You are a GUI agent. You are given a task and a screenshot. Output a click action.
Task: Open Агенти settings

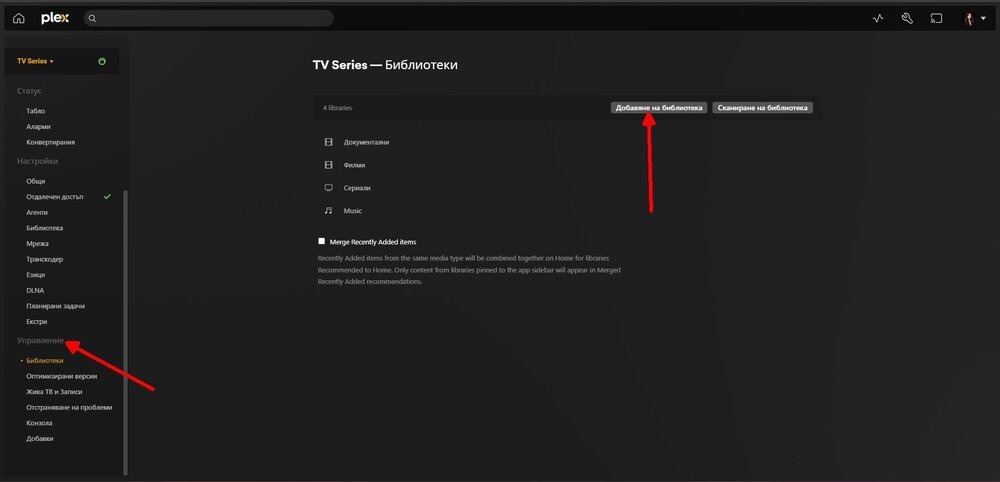pyautogui.click(x=37, y=212)
